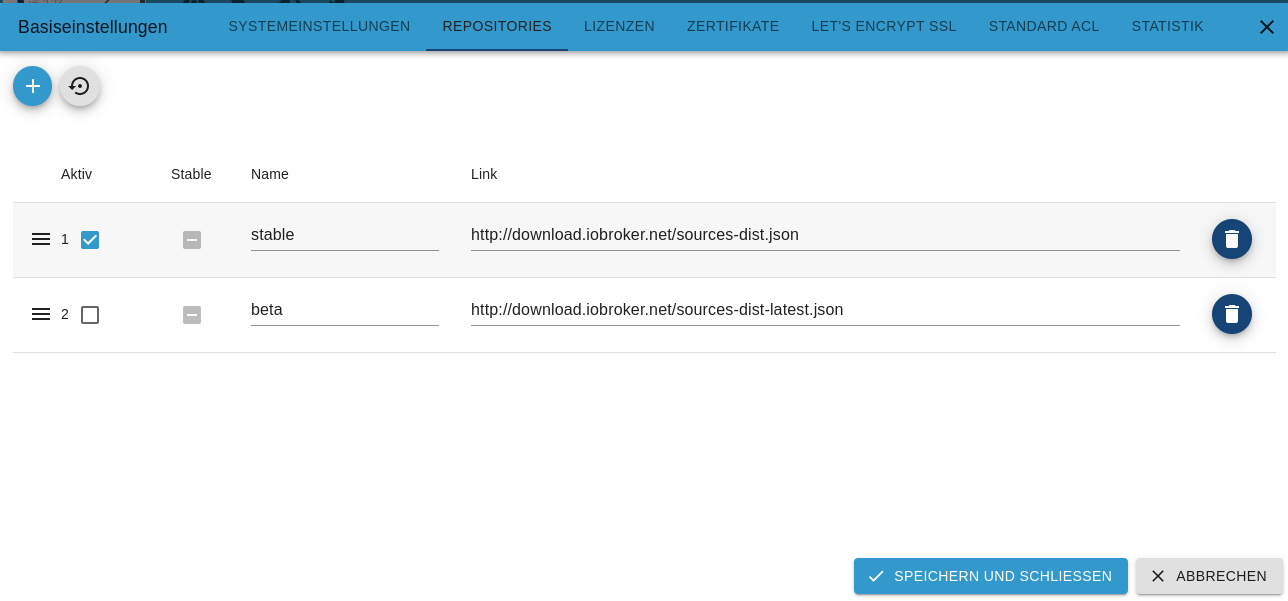The height and width of the screenshot is (601, 1288).
Task: Click the drag handle of the beta repository
Action: pyautogui.click(x=41, y=314)
